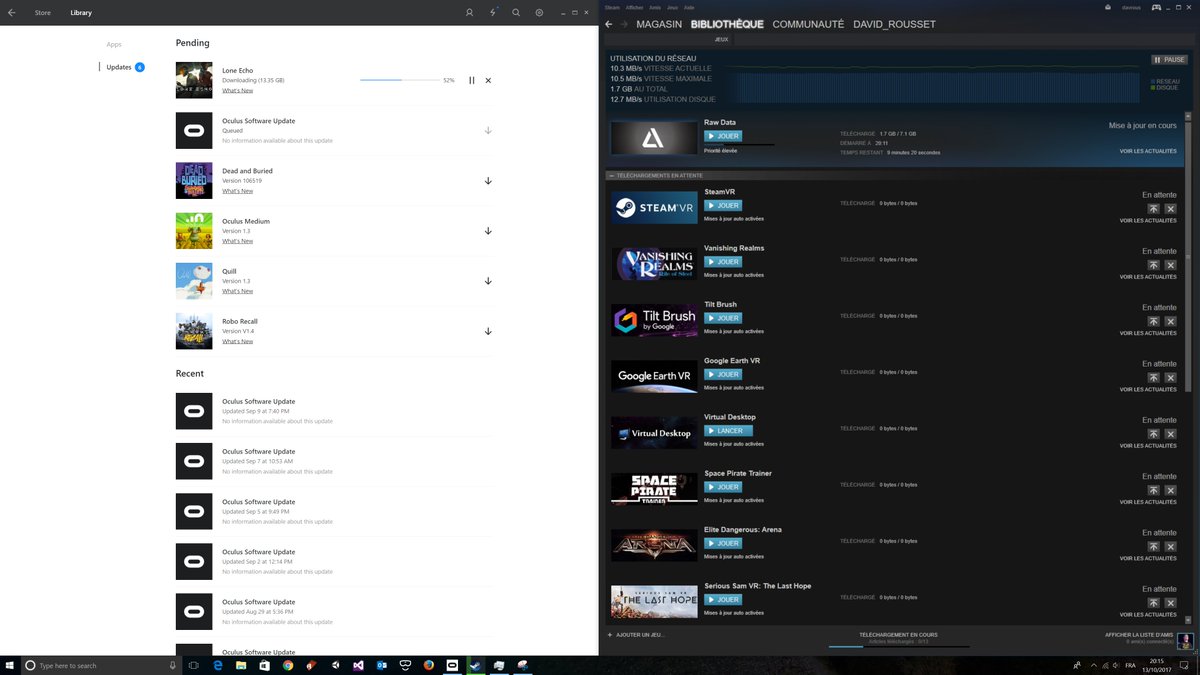Screen dimensions: 1200x675
Task: Open Steam Big Picture controller icon
Action: pyautogui.click(x=1156, y=7)
